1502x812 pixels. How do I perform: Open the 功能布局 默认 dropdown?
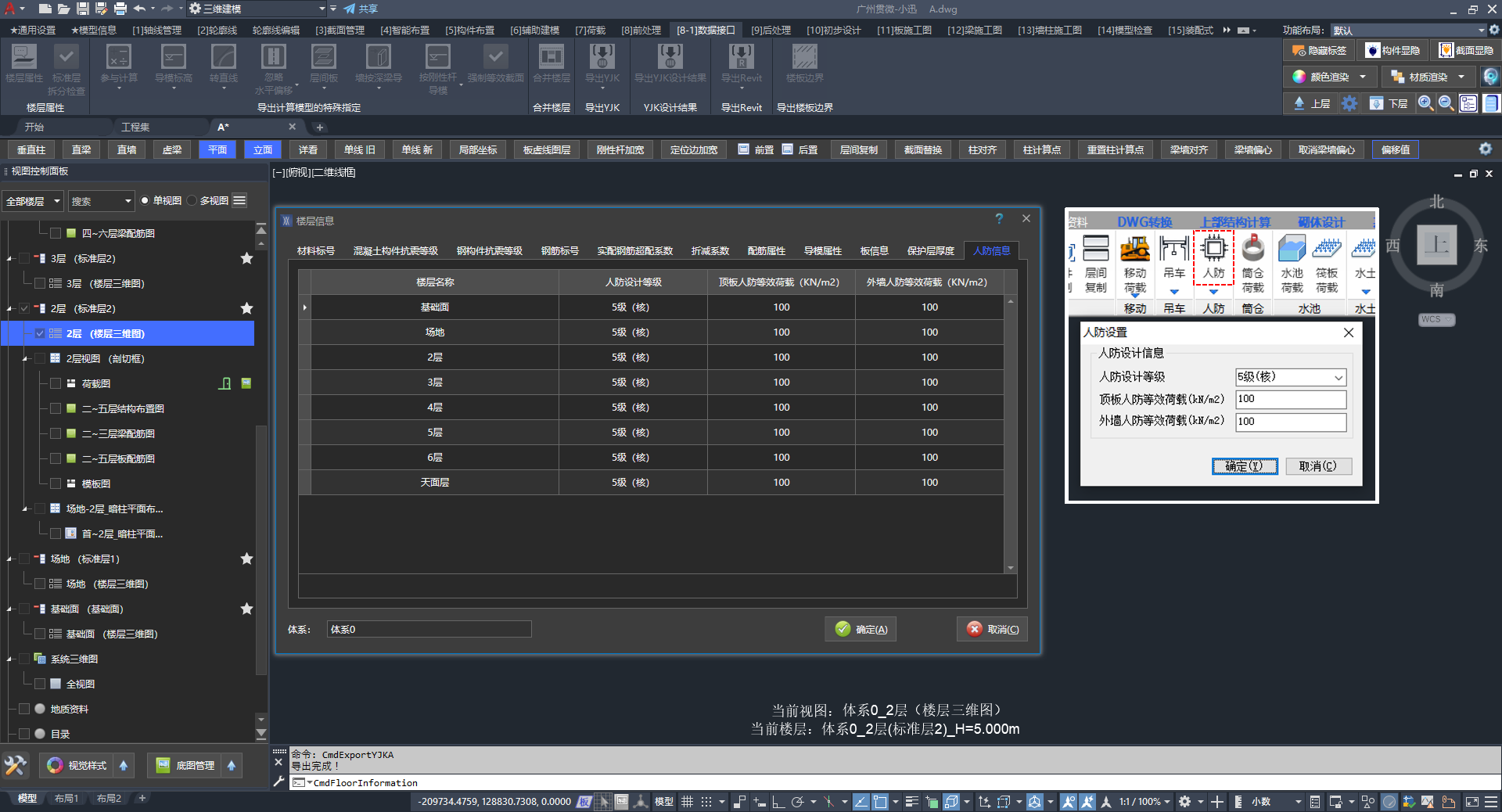[1408, 31]
